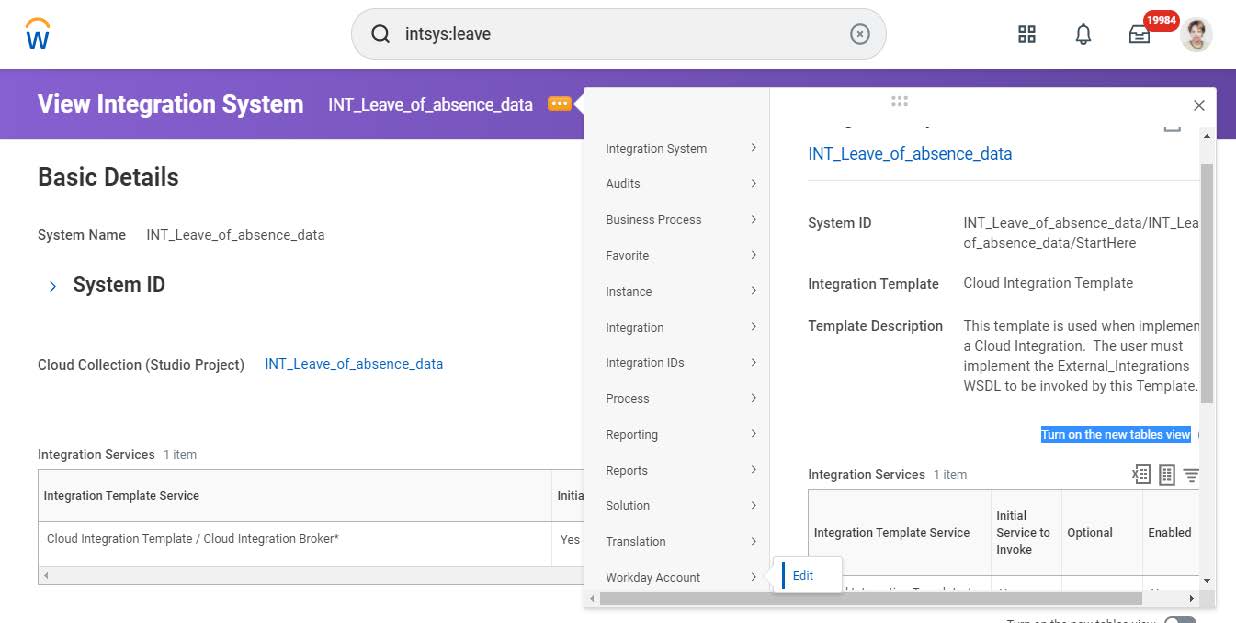
Task: Expand Integration IDs chevron arrow
Action: (x=753, y=362)
